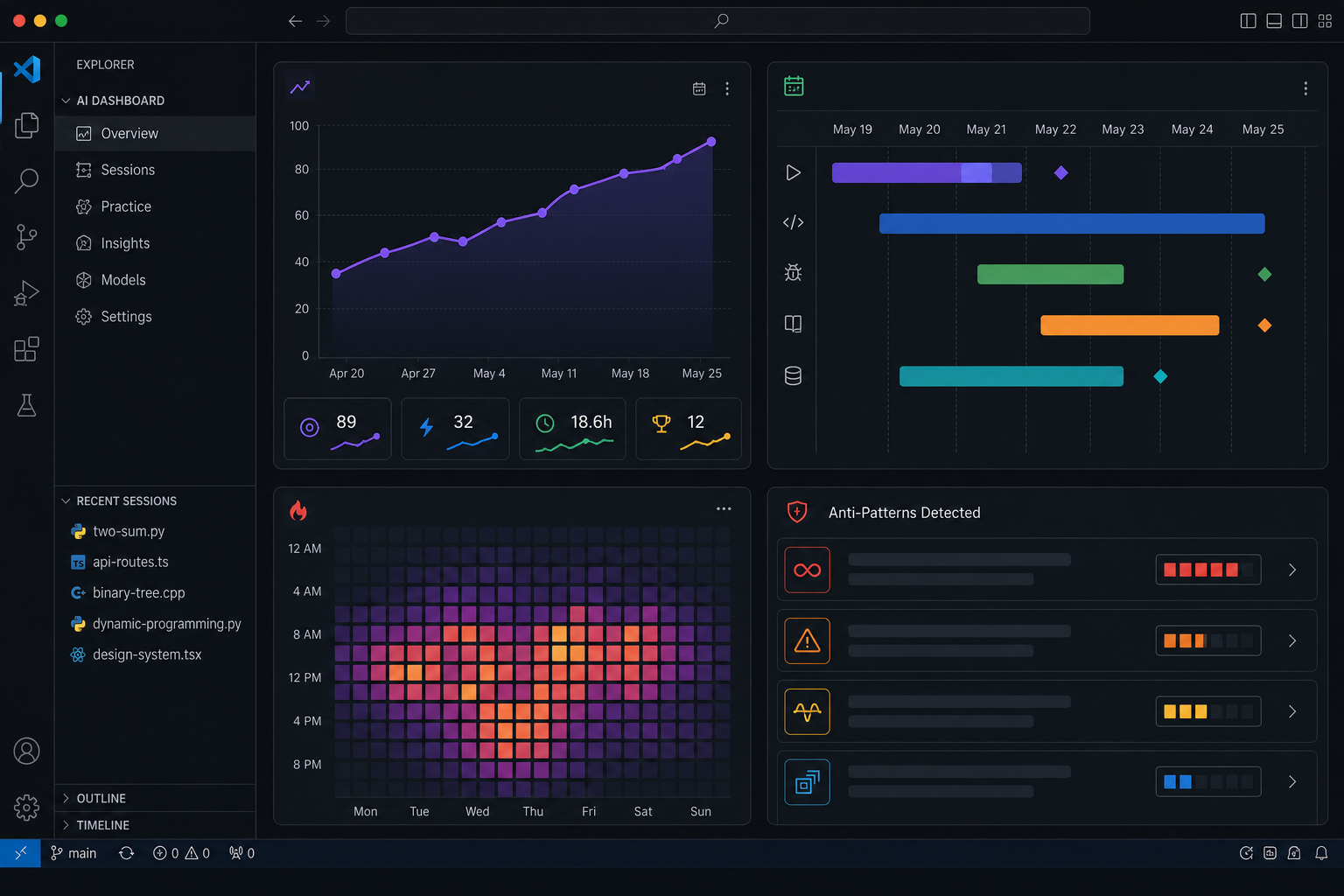Toggle the primary side bar layout icon
This screenshot has height=896, width=1344.
tap(1249, 21)
